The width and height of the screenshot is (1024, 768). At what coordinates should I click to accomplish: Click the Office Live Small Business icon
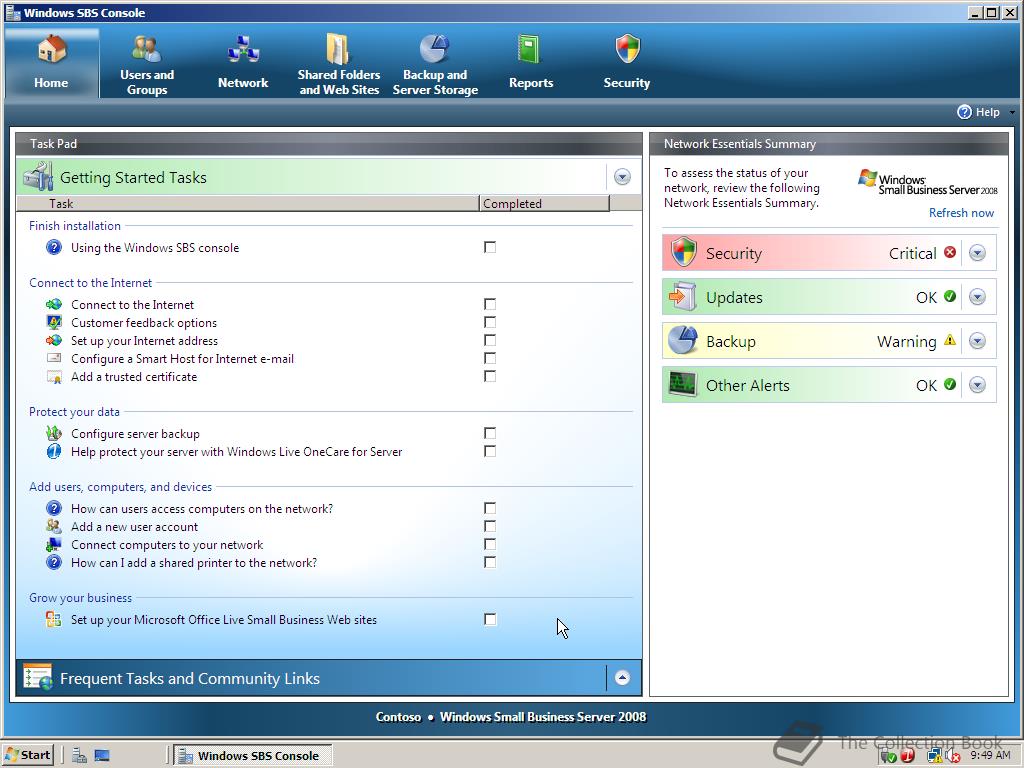pyautogui.click(x=54, y=620)
